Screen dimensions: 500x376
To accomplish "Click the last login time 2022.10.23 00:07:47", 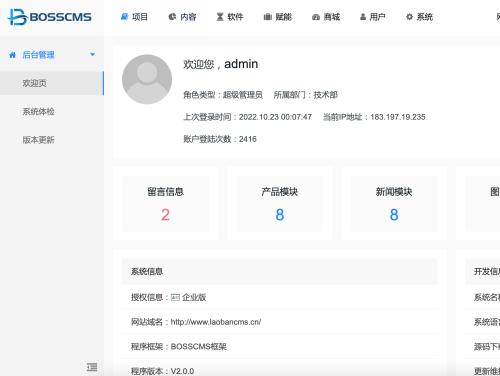I will click(275, 117).
